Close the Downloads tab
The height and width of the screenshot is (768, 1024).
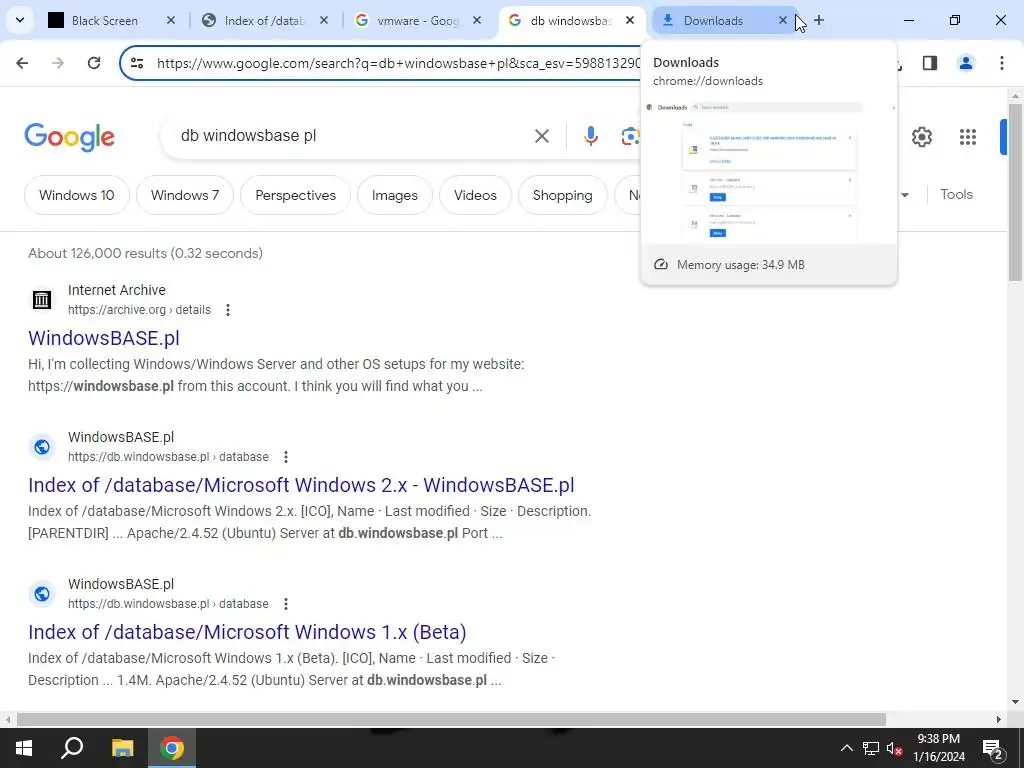point(782,20)
